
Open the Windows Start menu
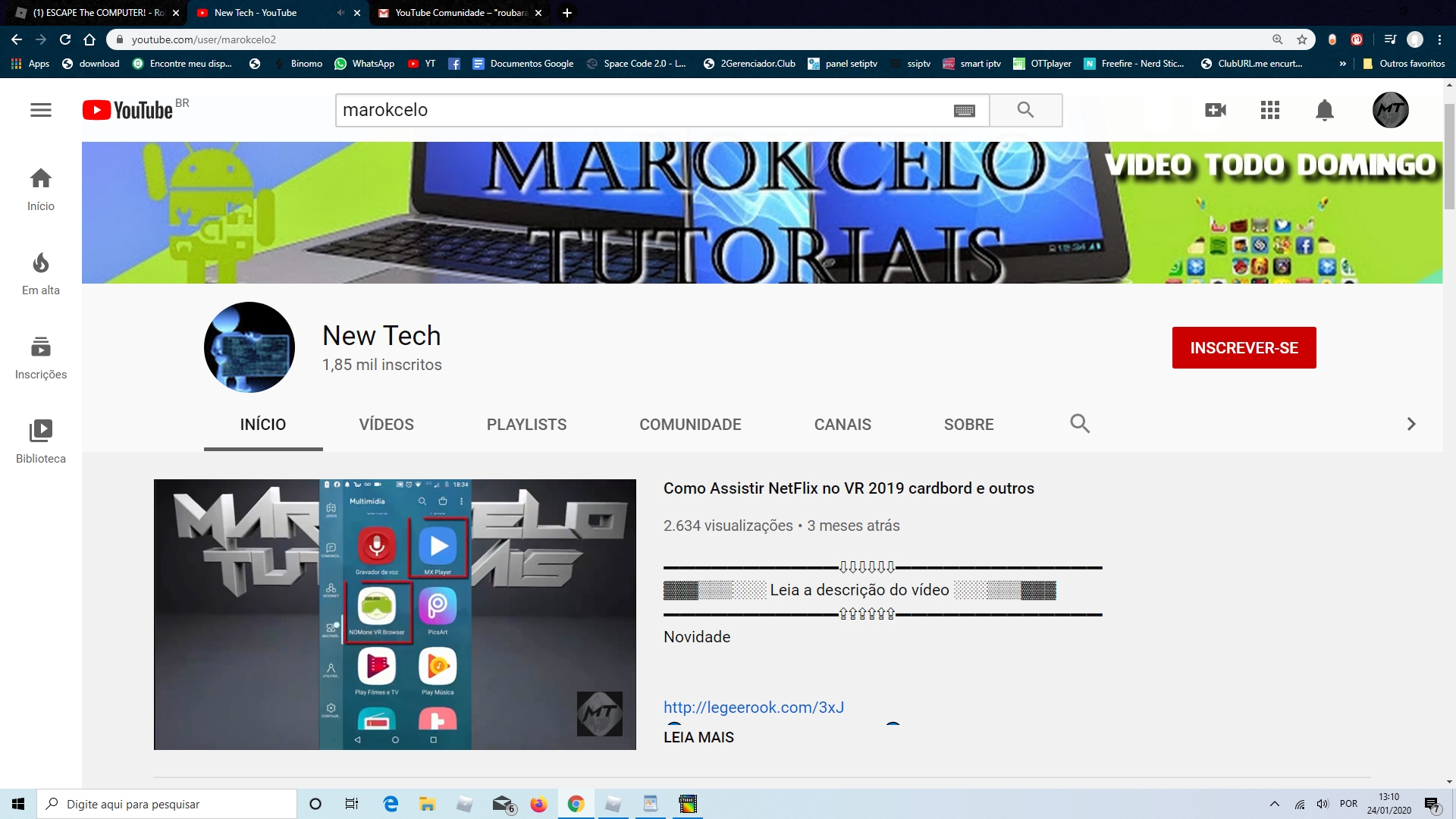tap(18, 804)
